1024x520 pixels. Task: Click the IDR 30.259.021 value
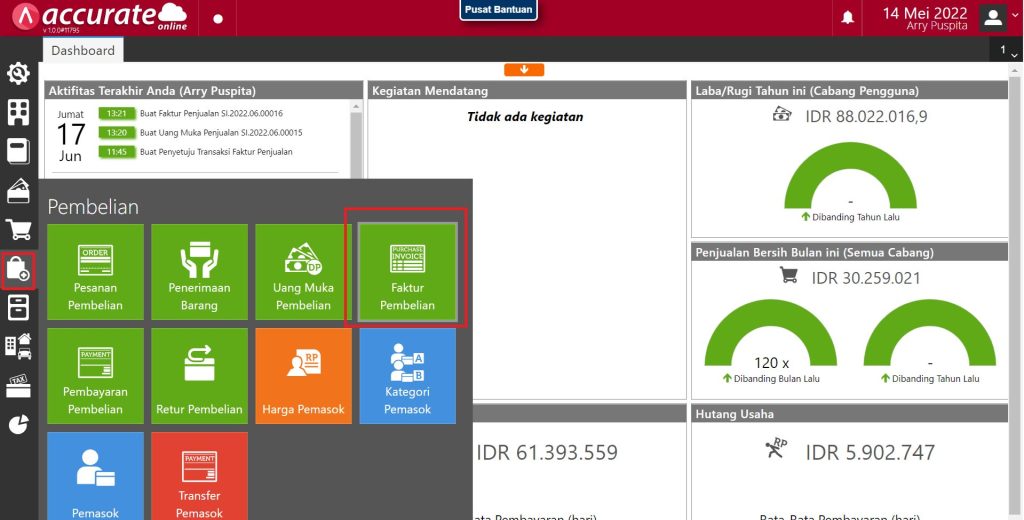click(865, 278)
